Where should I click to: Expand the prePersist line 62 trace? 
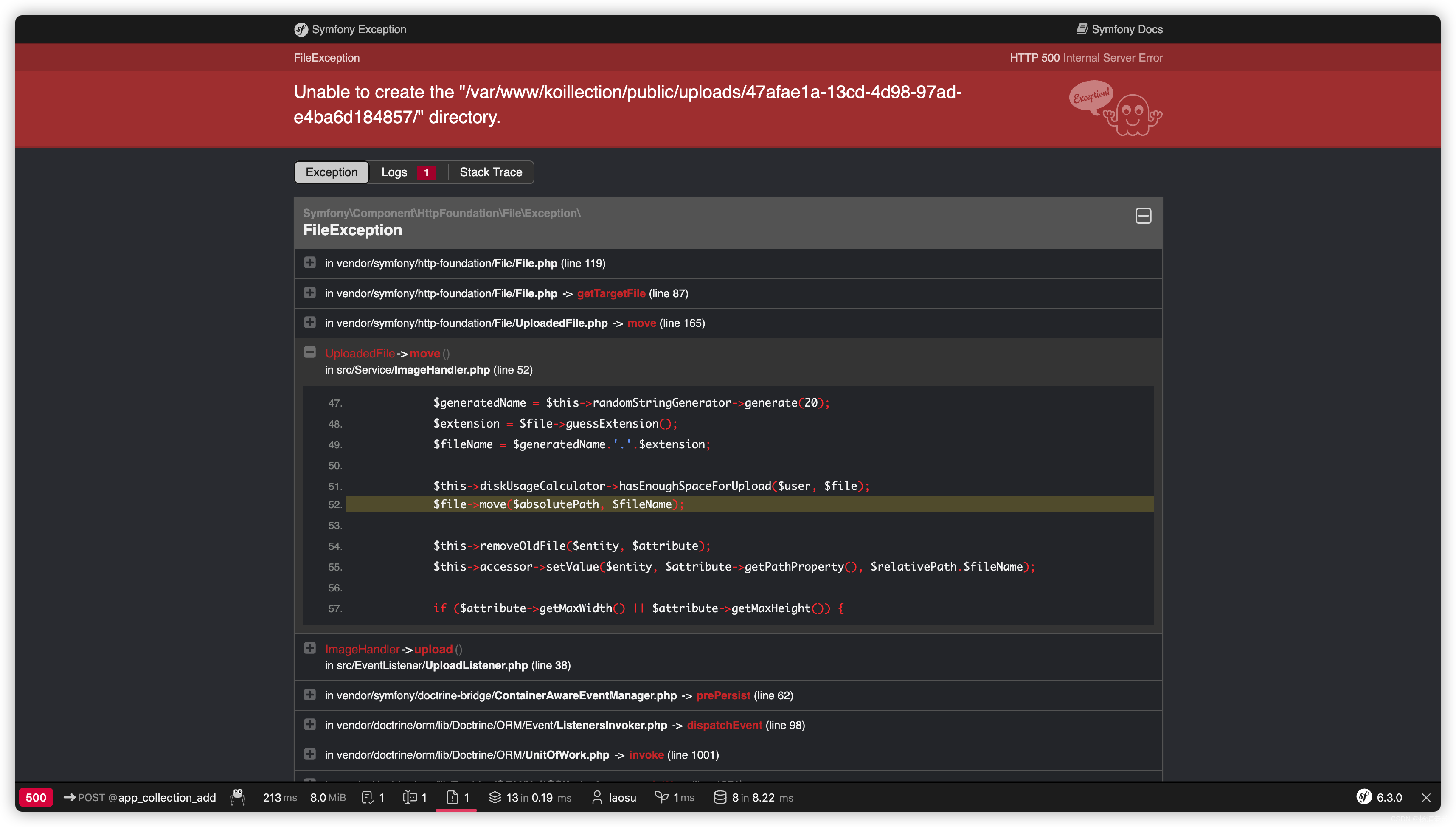(309, 695)
